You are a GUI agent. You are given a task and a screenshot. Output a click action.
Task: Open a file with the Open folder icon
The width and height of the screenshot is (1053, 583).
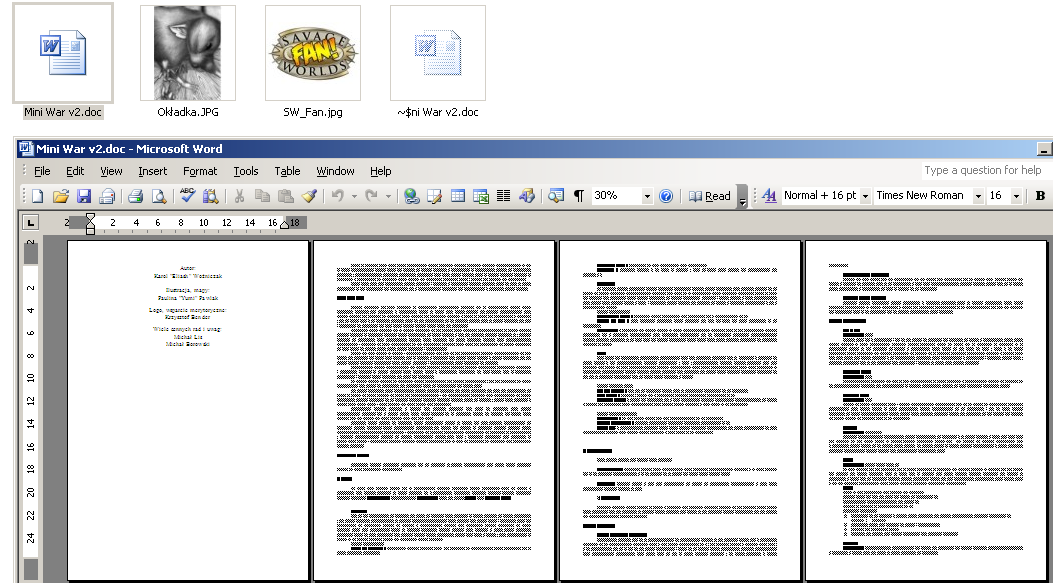[61, 196]
